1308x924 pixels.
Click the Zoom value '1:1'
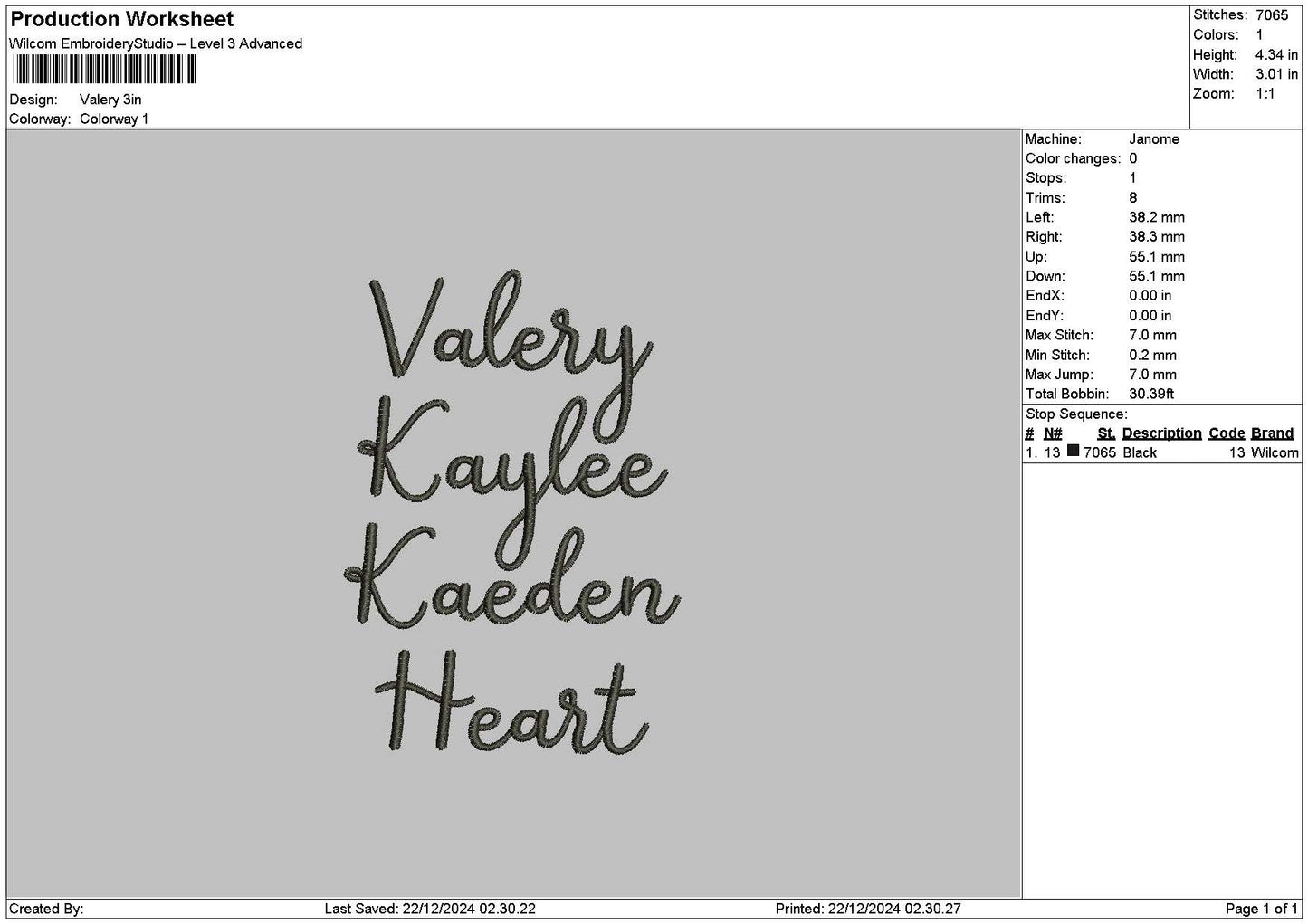pos(1265,94)
